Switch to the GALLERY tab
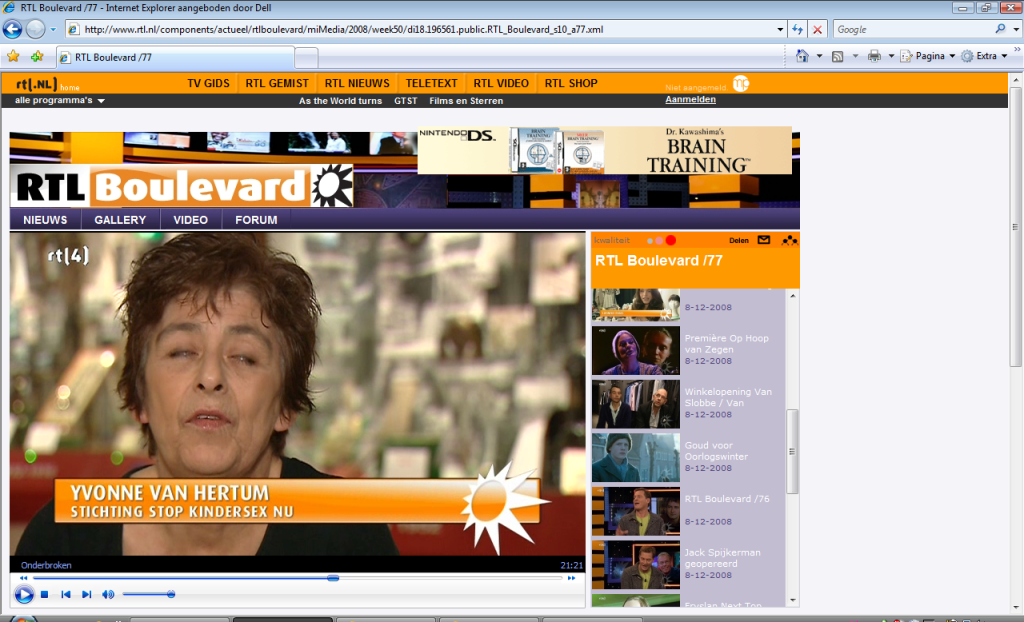 click(x=120, y=220)
